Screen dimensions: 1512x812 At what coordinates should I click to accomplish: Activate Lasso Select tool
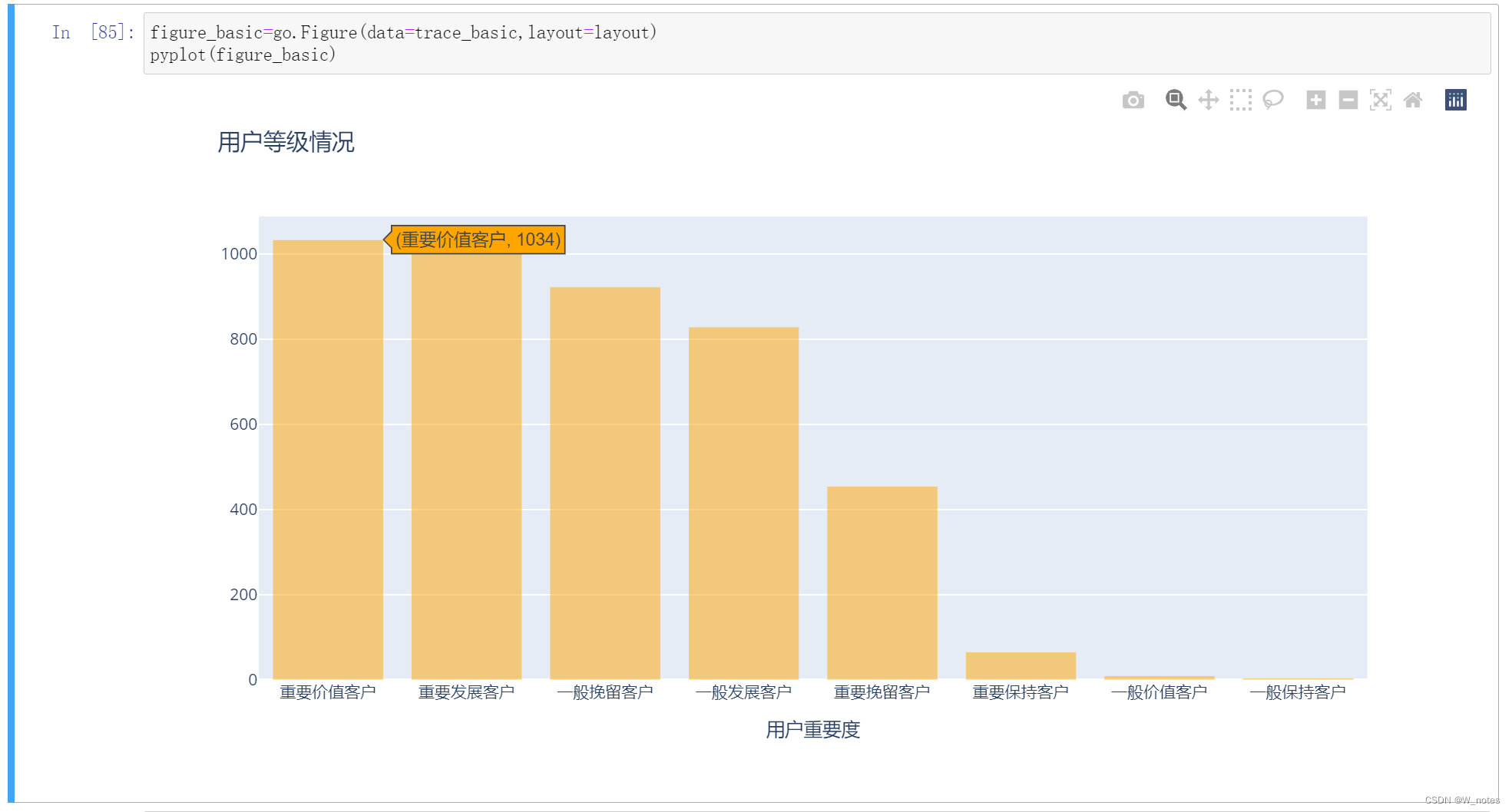tap(1272, 100)
